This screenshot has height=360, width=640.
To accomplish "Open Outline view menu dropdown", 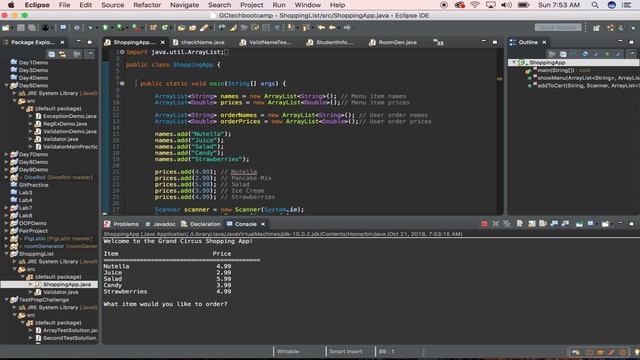I will [x=632, y=54].
